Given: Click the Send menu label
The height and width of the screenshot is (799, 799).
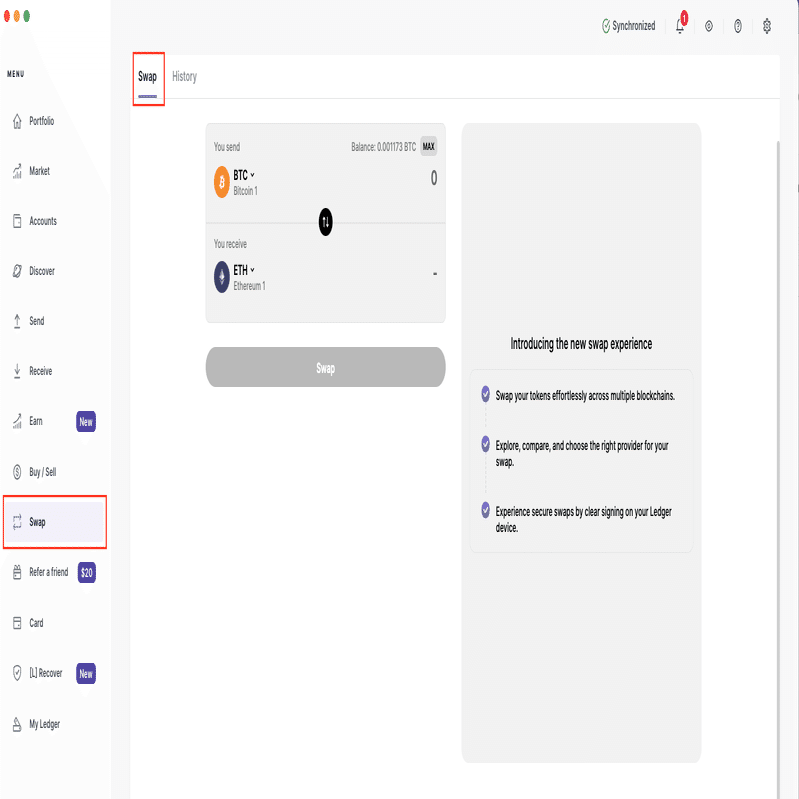Looking at the screenshot, I should [x=37, y=321].
